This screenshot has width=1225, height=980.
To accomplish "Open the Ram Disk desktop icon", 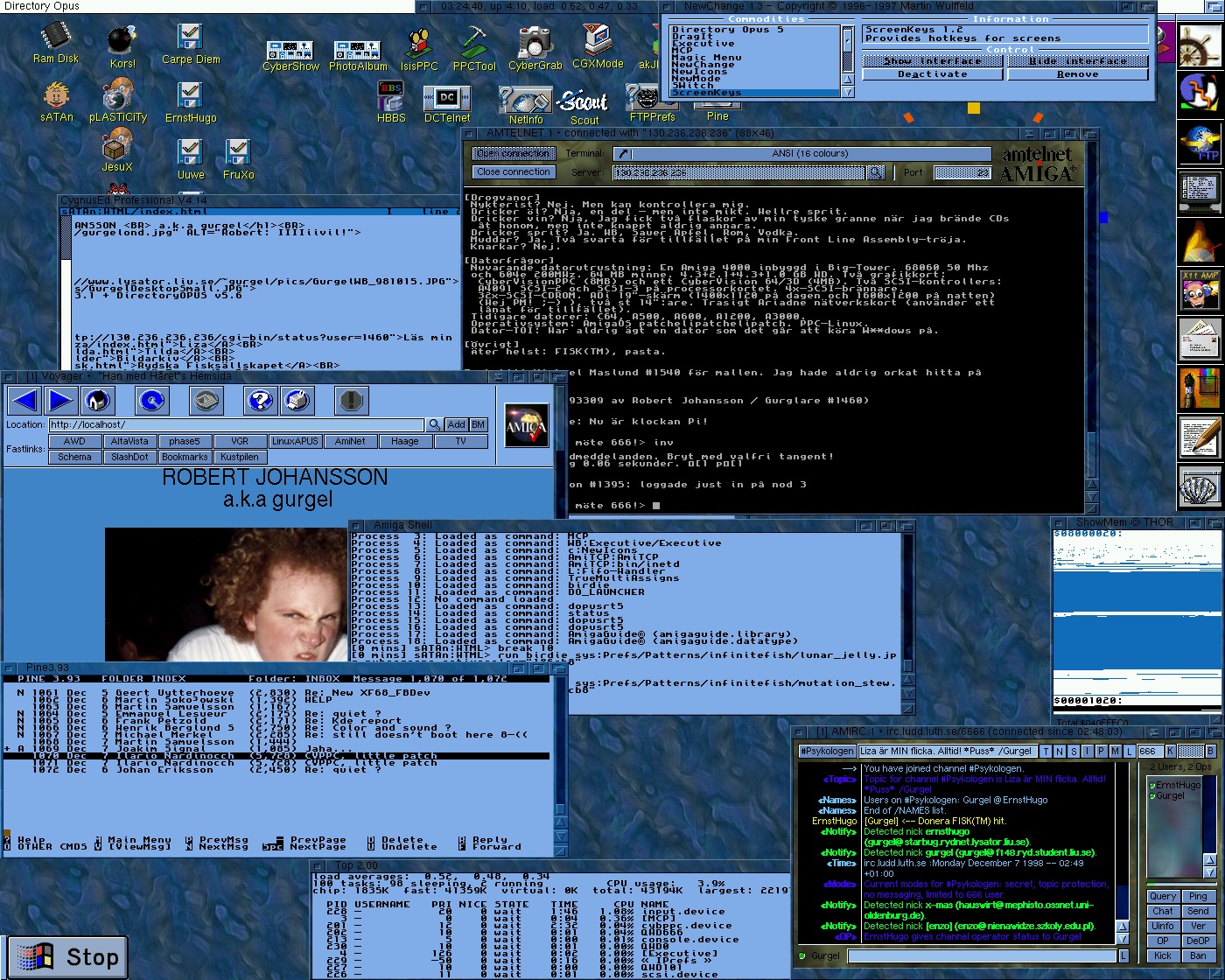I will 55,44.
